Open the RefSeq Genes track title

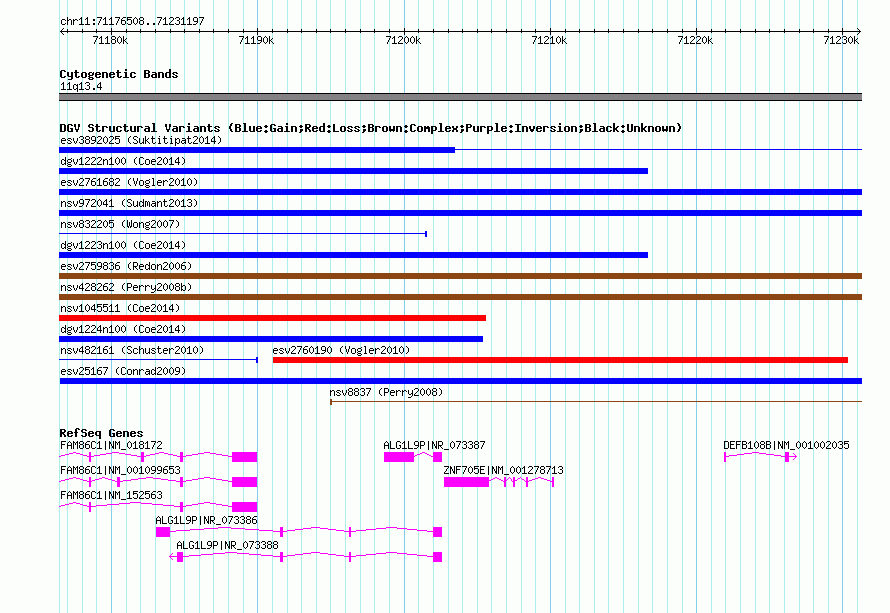(x=101, y=433)
